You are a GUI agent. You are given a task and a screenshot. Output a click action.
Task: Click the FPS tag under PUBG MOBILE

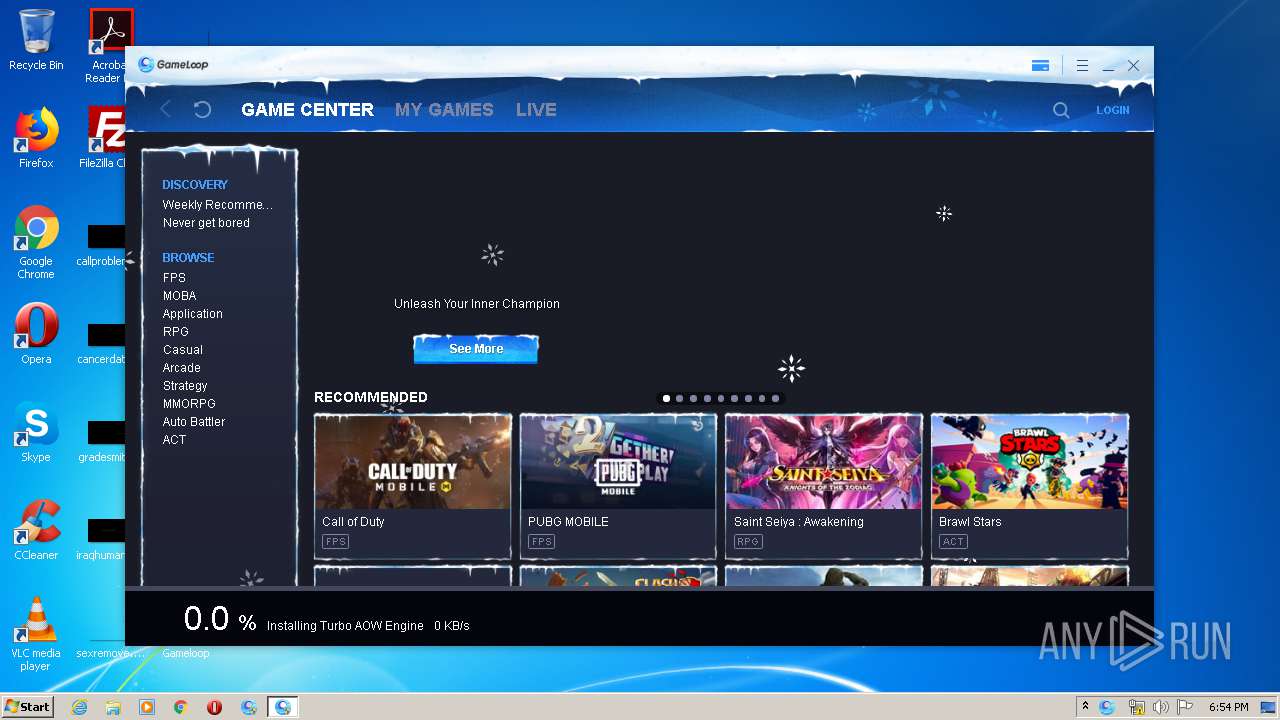click(x=541, y=542)
